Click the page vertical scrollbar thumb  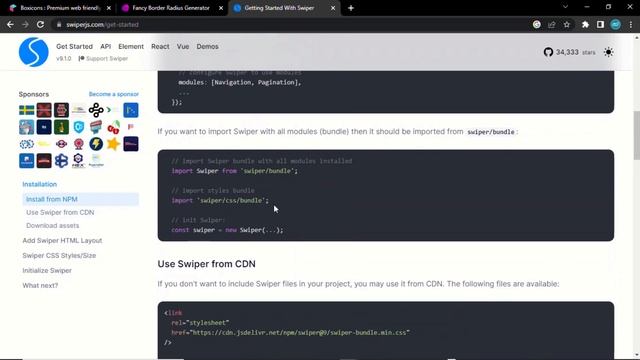point(636,135)
